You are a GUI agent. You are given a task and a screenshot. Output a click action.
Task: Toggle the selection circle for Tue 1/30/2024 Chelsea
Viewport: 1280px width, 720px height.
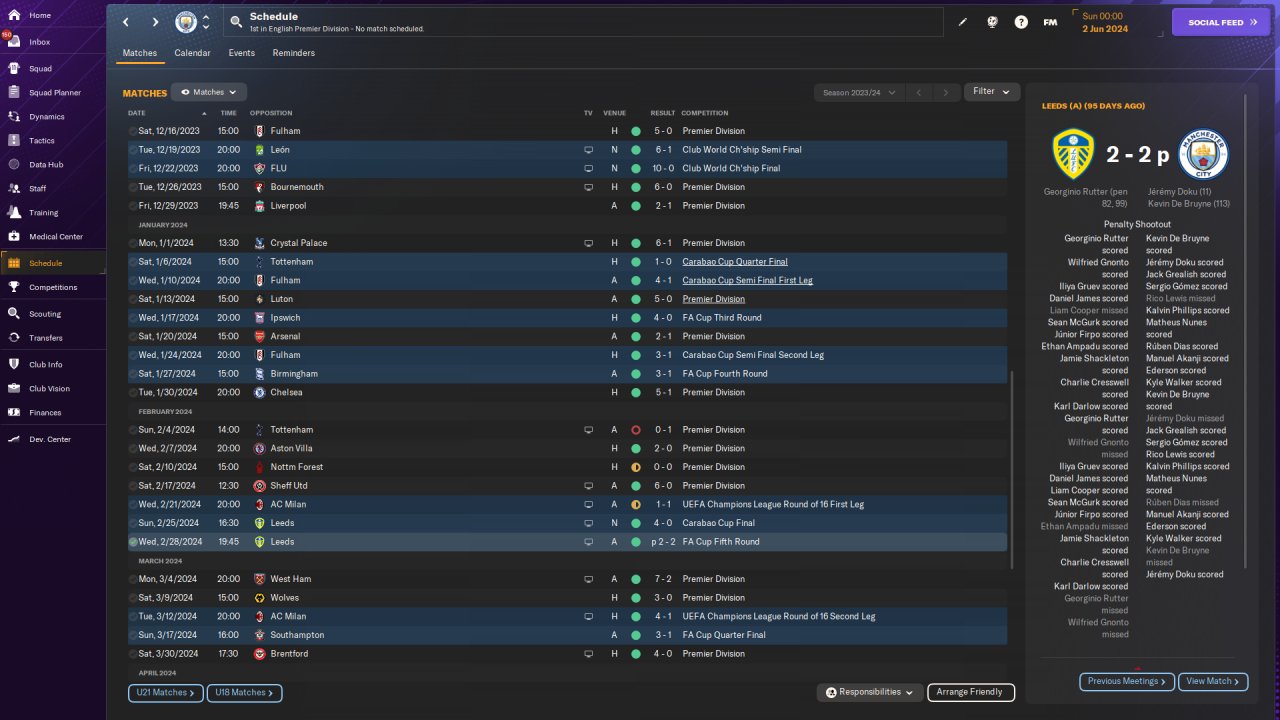(133, 393)
